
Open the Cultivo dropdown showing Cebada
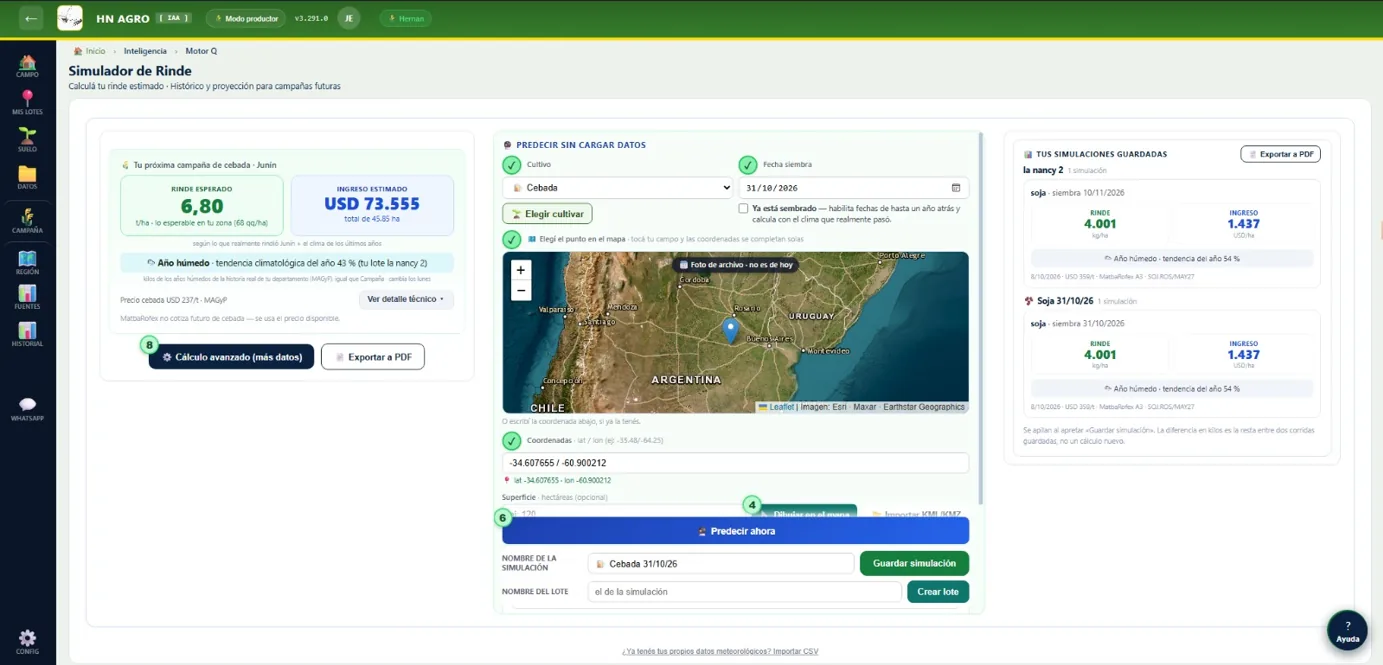pyautogui.click(x=618, y=188)
